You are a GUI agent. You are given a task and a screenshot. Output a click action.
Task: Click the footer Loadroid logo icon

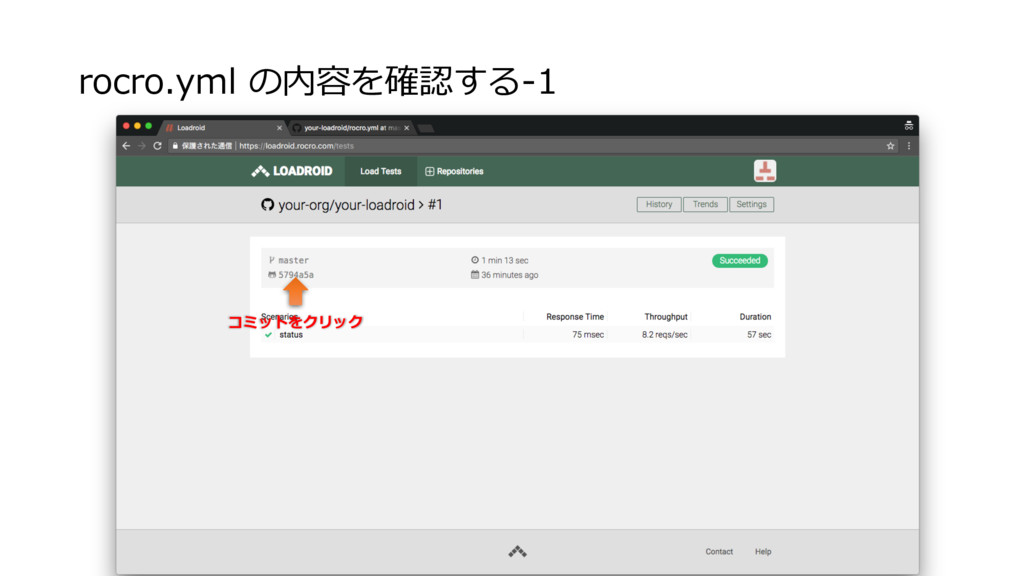517,552
